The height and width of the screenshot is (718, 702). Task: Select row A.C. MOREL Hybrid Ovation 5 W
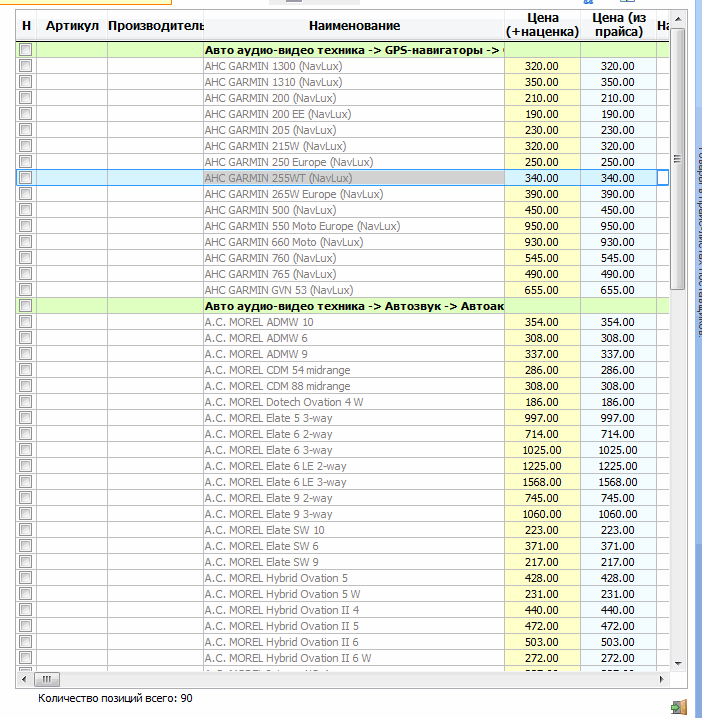click(x=343, y=594)
